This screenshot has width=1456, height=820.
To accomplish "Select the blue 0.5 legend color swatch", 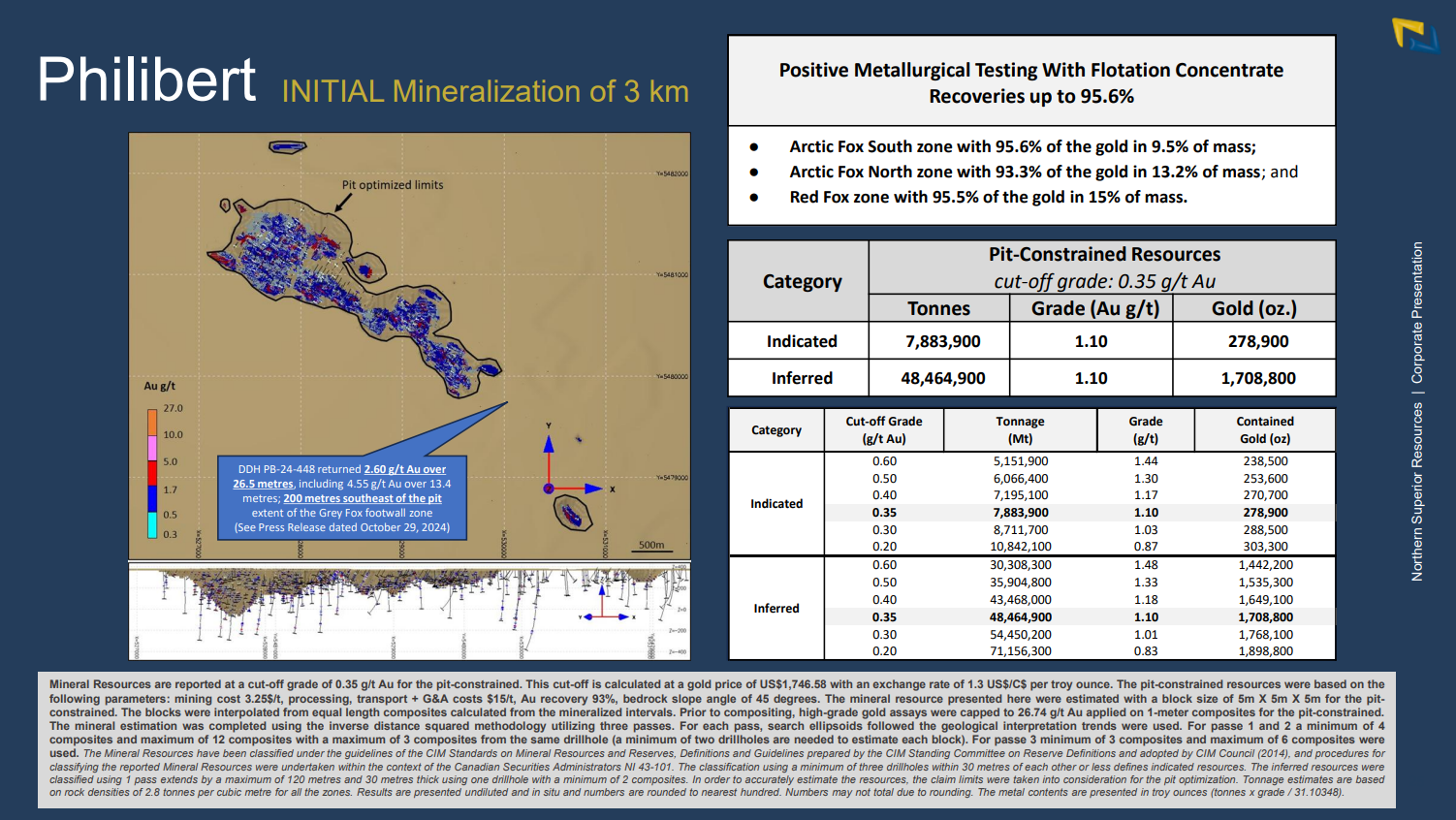I will (x=152, y=500).
